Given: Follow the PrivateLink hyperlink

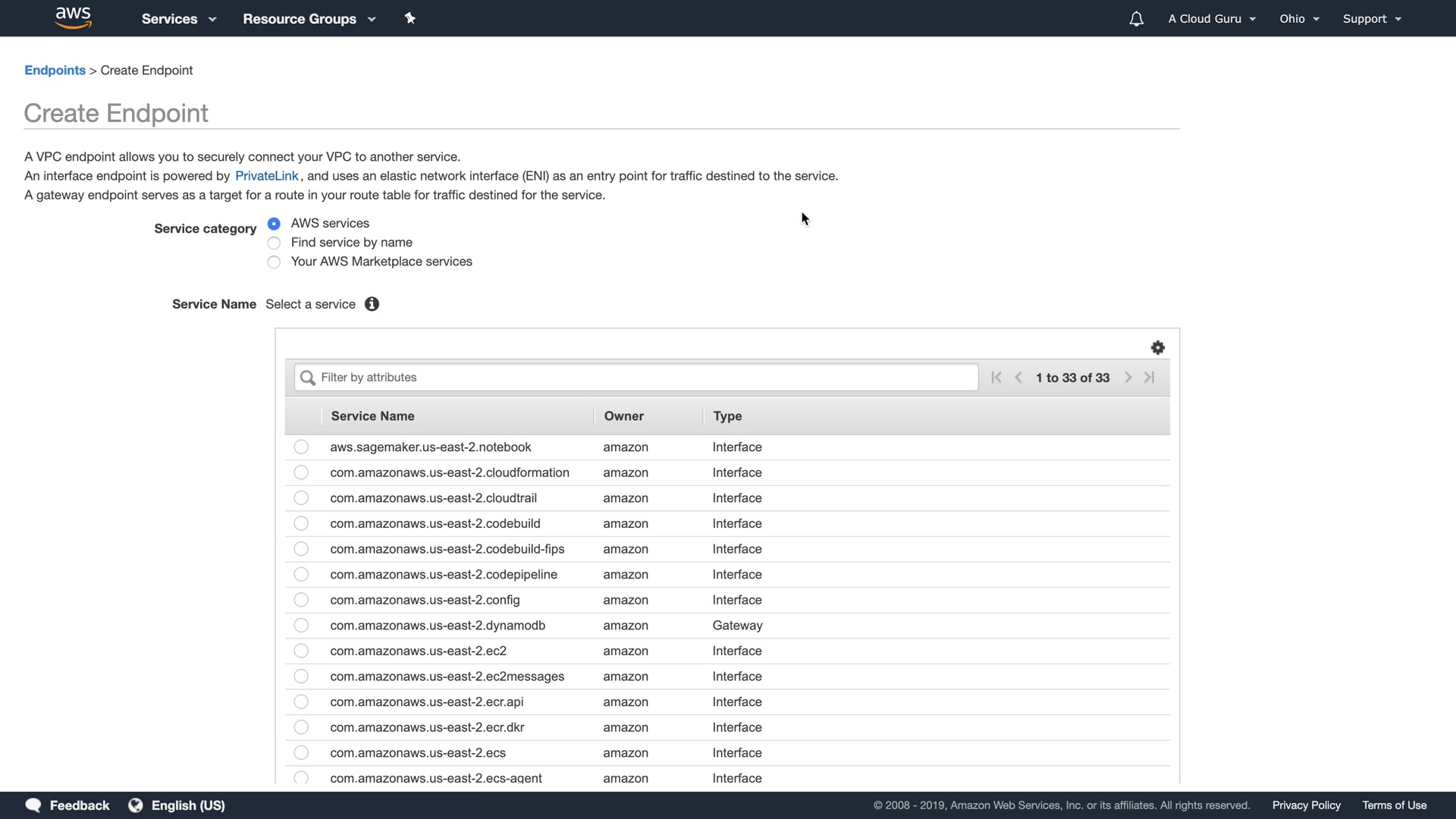Looking at the screenshot, I should [266, 176].
